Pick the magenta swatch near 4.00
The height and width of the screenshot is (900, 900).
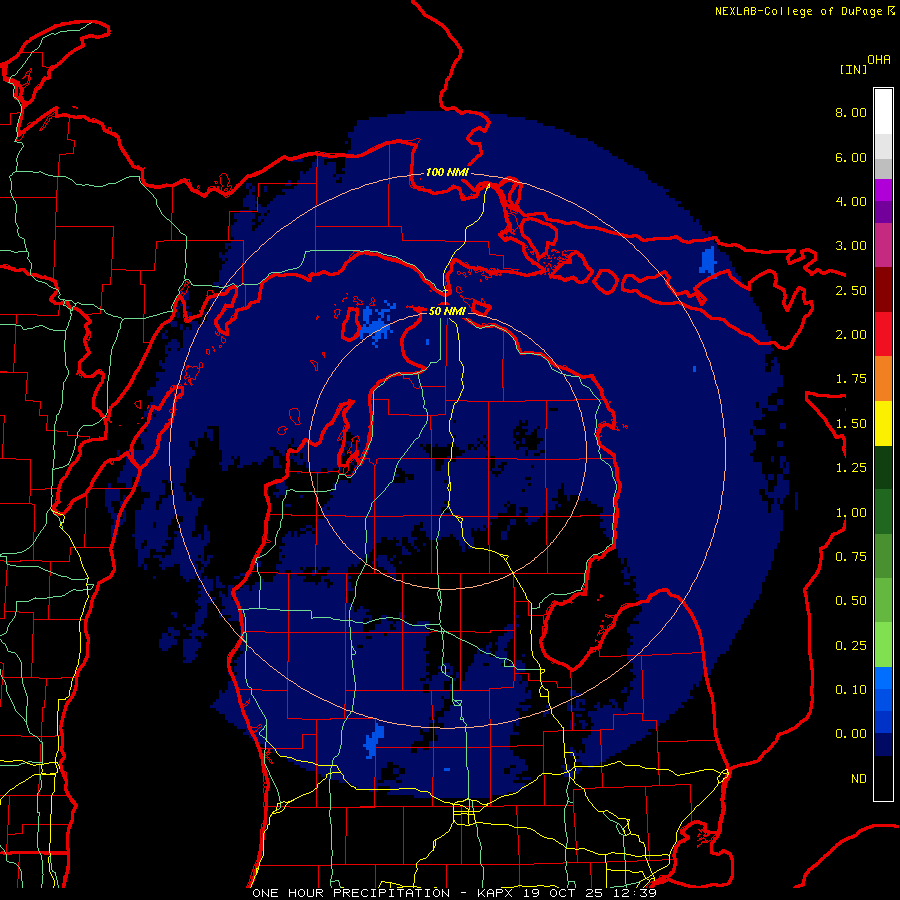[883, 190]
